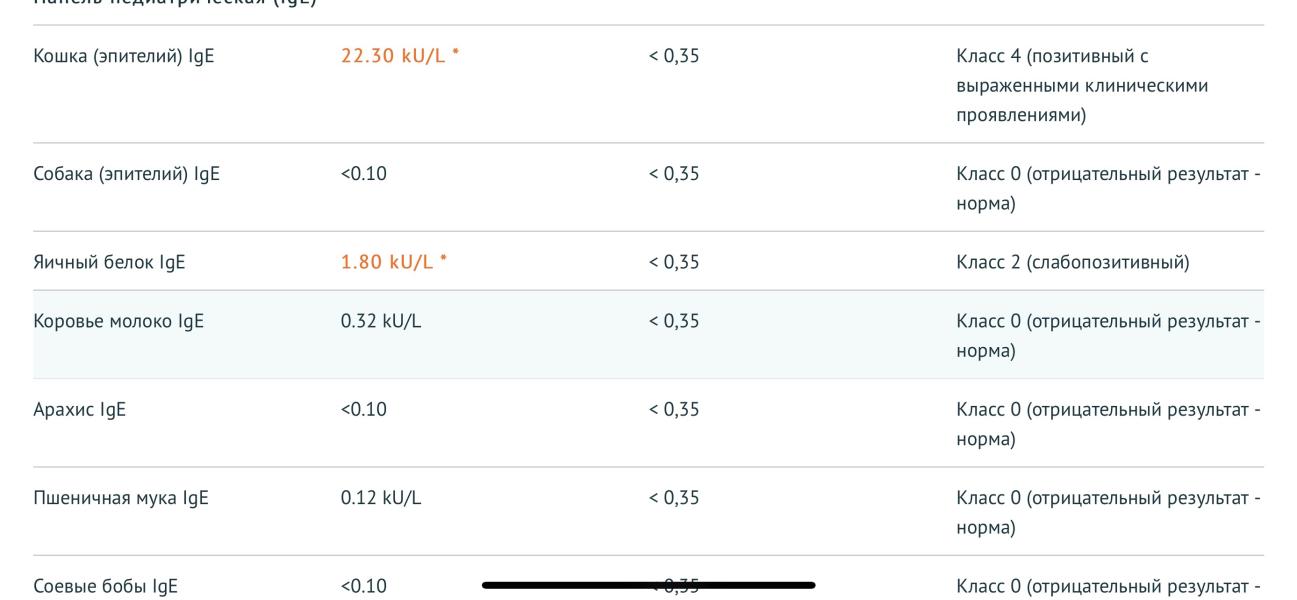This screenshot has height=600, width=1297.
Task: Click the 0.32 kU/L cow milk value
Action: (381, 321)
